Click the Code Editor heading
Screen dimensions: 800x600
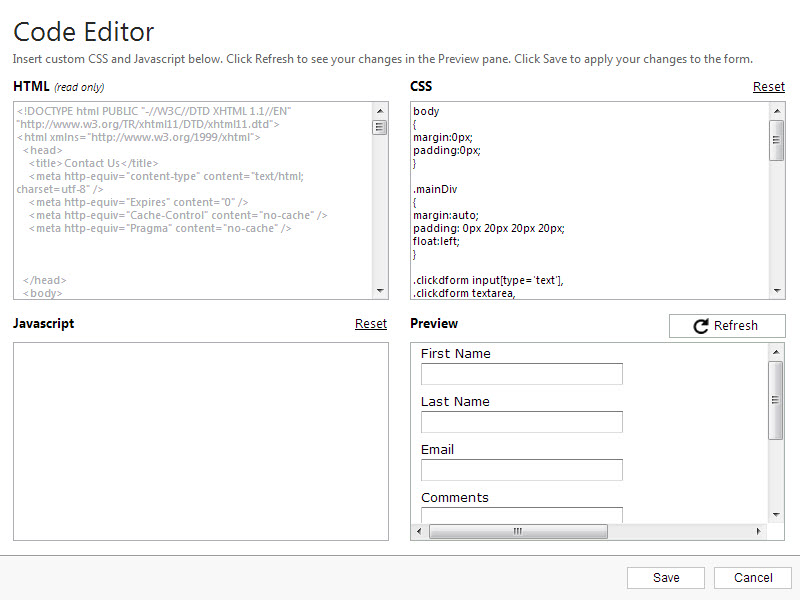pos(84,32)
